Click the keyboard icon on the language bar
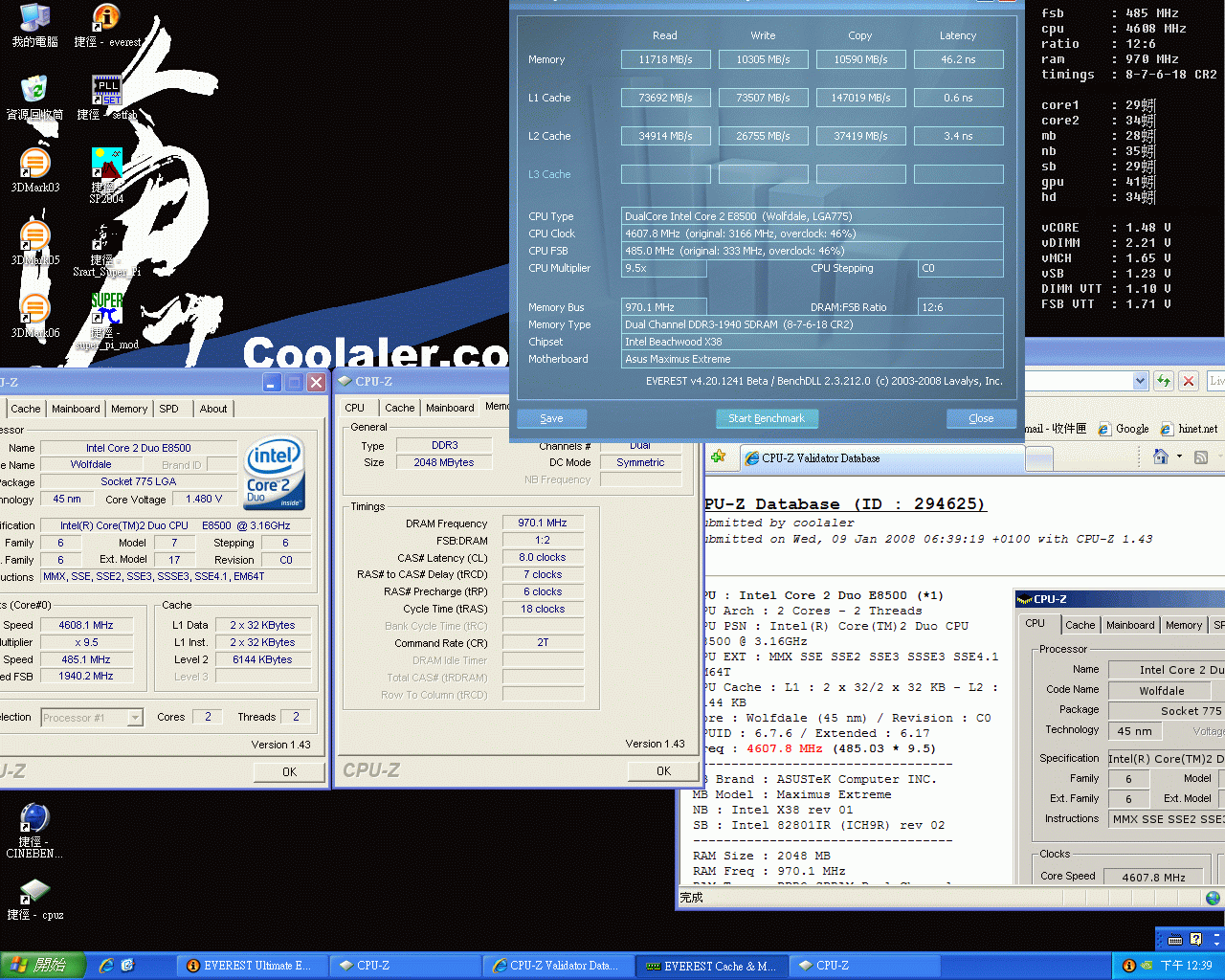 tap(1175, 940)
